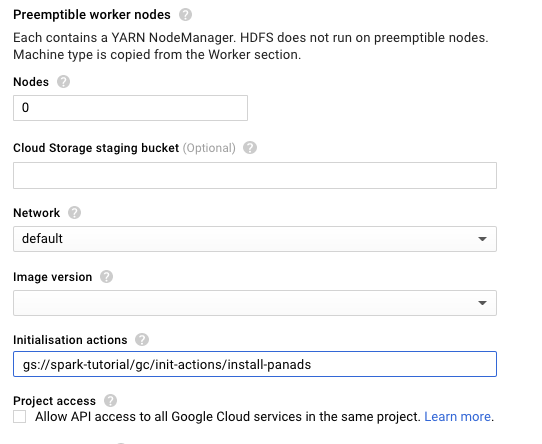Image resolution: width=542 pixels, height=444 pixels.
Task: Click the help icon next to Nodes
Action: coord(63,82)
